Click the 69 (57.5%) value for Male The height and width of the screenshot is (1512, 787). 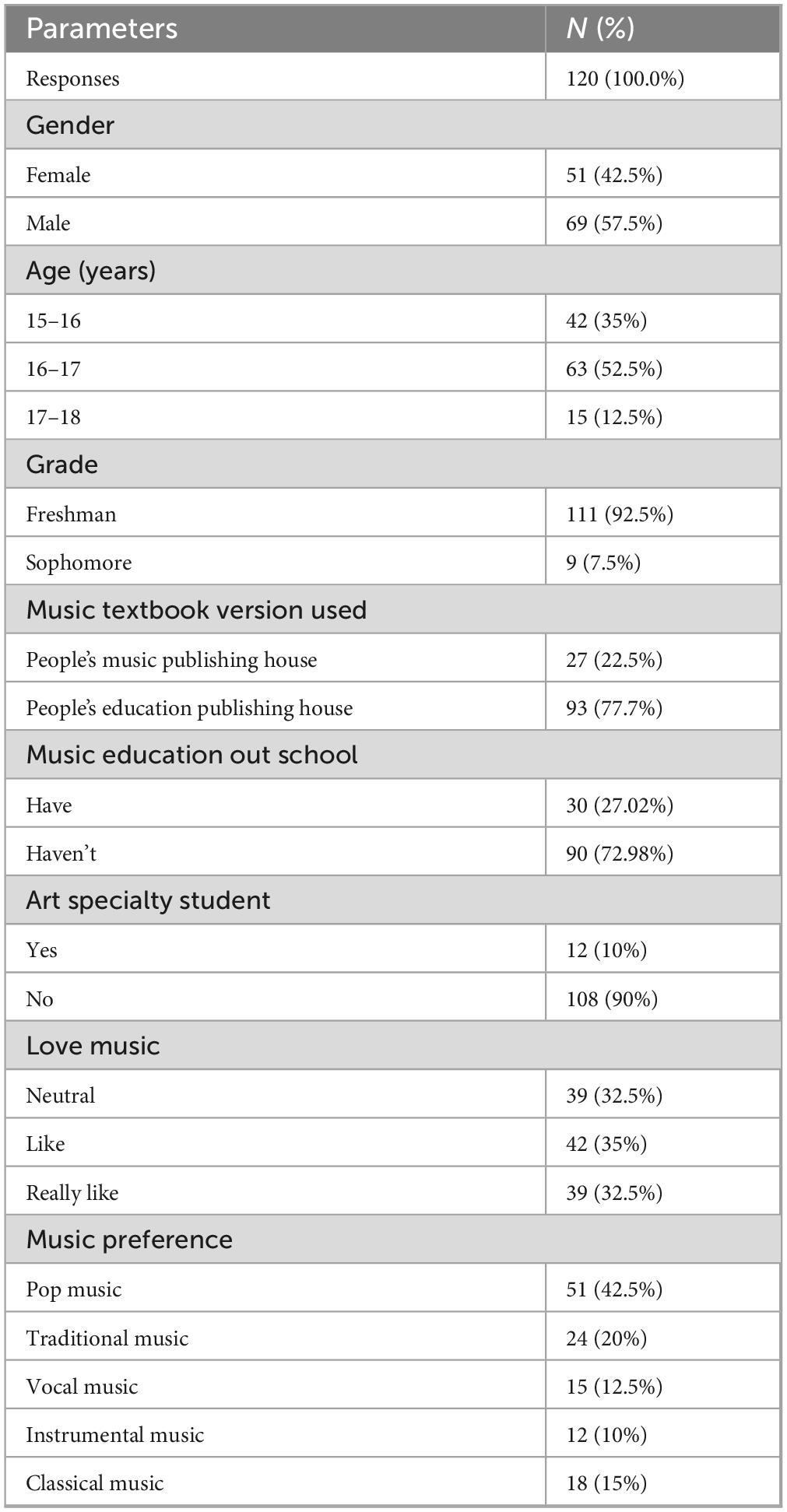click(x=614, y=223)
